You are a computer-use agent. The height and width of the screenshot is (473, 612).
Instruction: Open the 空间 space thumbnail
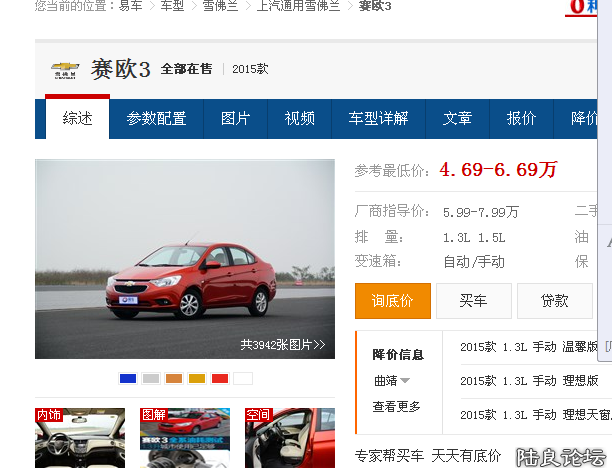(x=289, y=438)
